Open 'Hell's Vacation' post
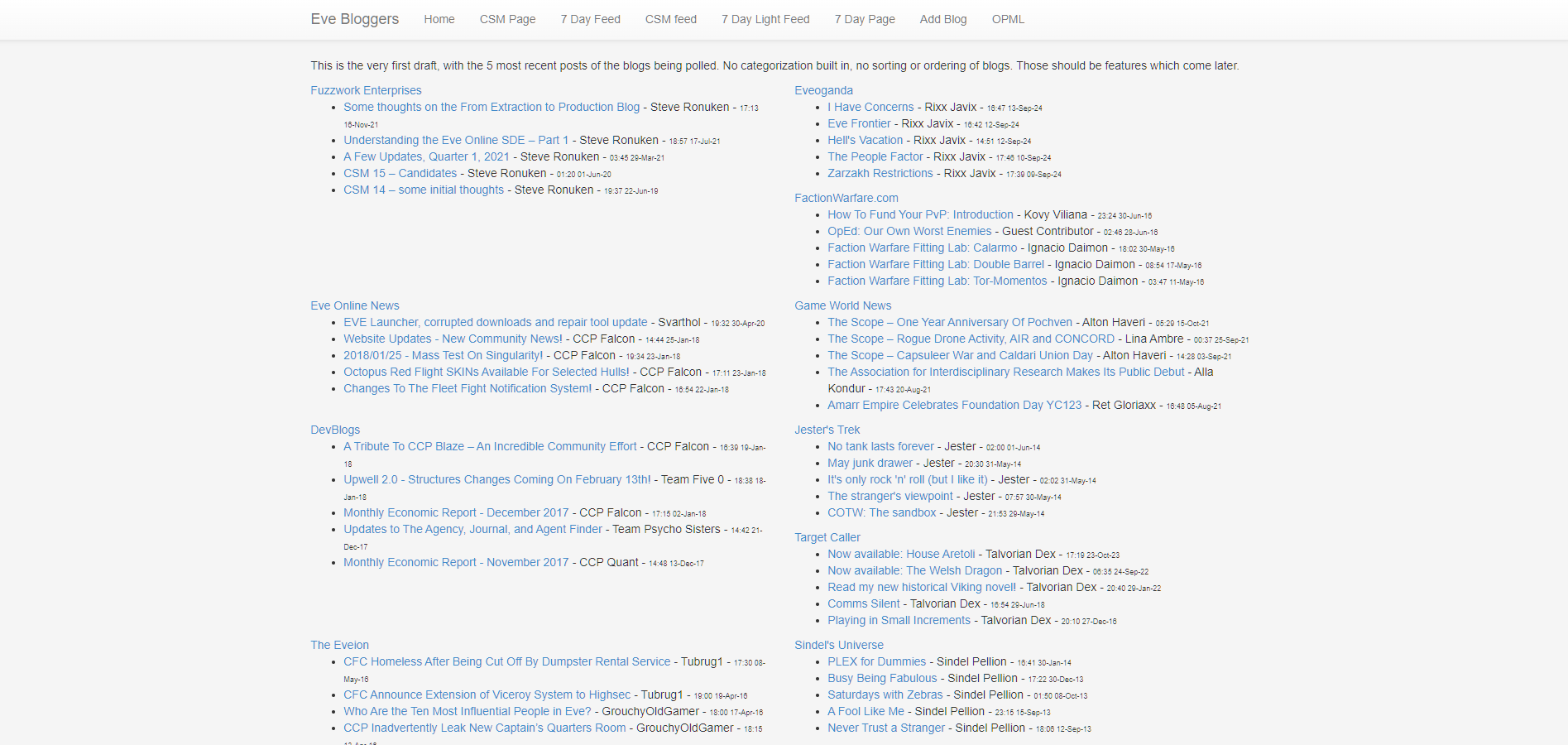 pyautogui.click(x=865, y=140)
